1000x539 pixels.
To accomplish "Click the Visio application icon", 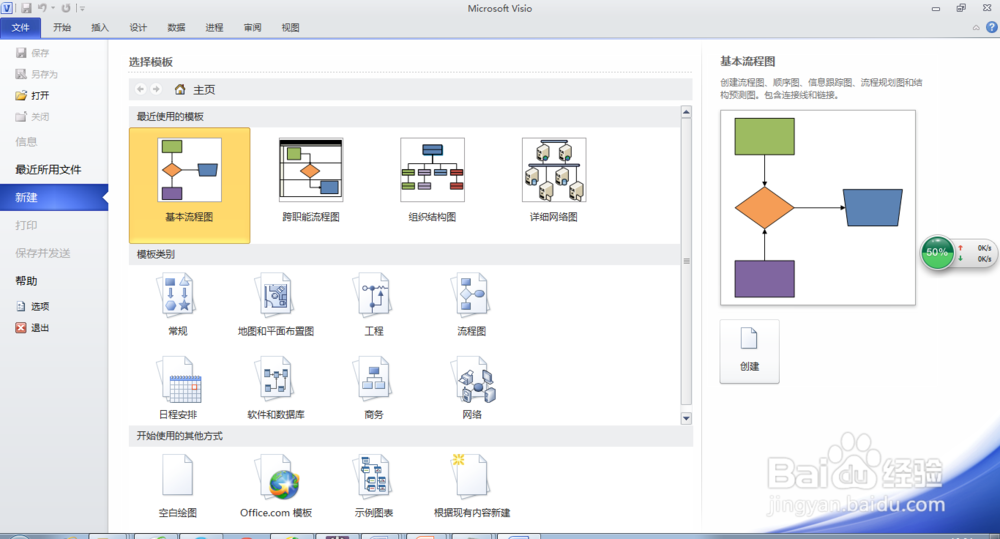I will 7,8.
